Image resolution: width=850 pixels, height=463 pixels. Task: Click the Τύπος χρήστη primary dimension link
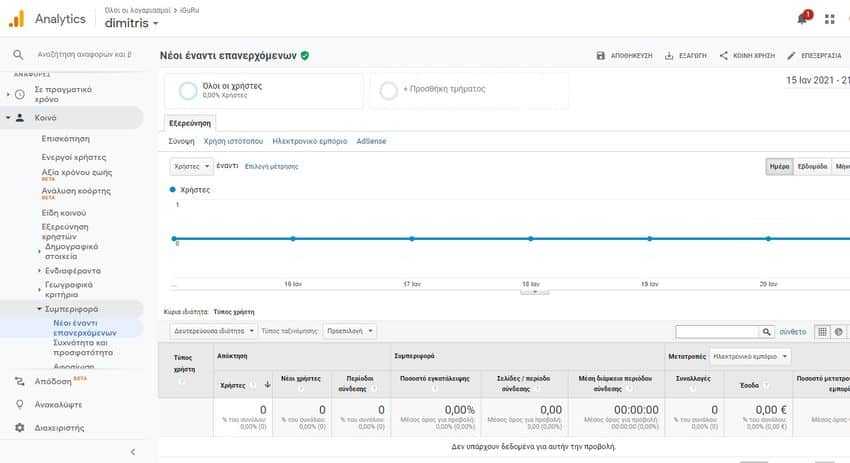234,312
